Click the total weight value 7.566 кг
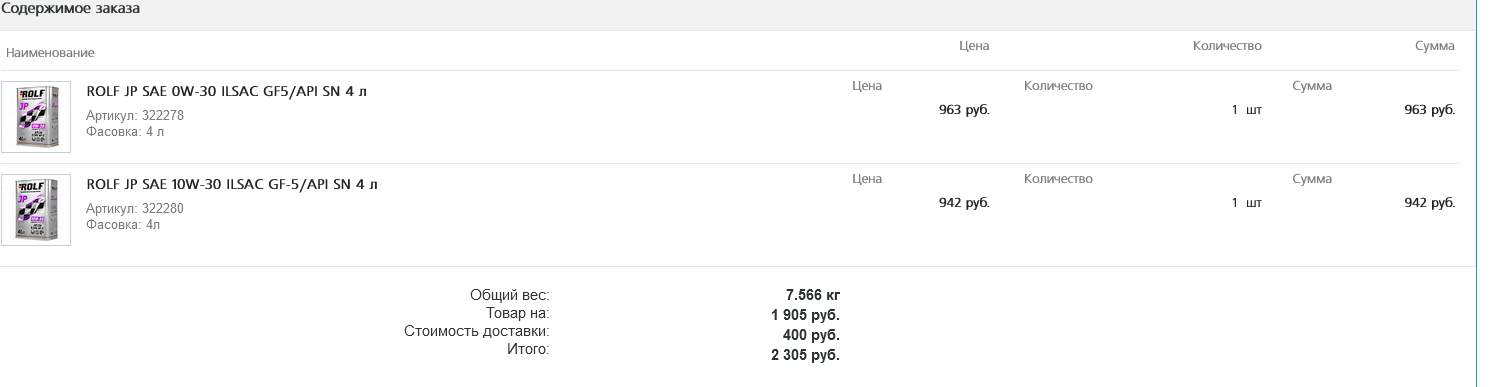This screenshot has height=387, width=1492. [x=813, y=295]
